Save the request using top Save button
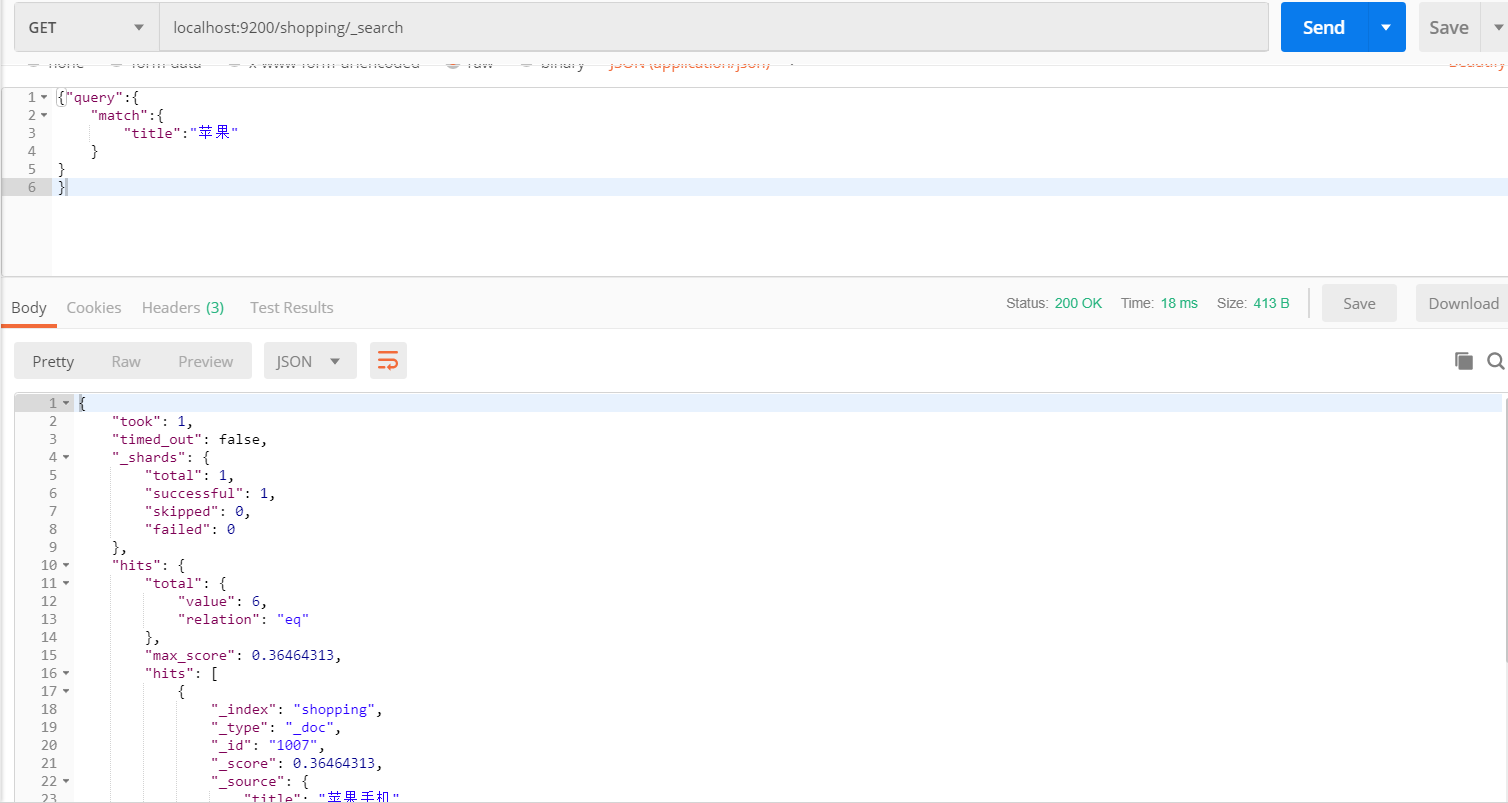1508x803 pixels. tap(1448, 27)
